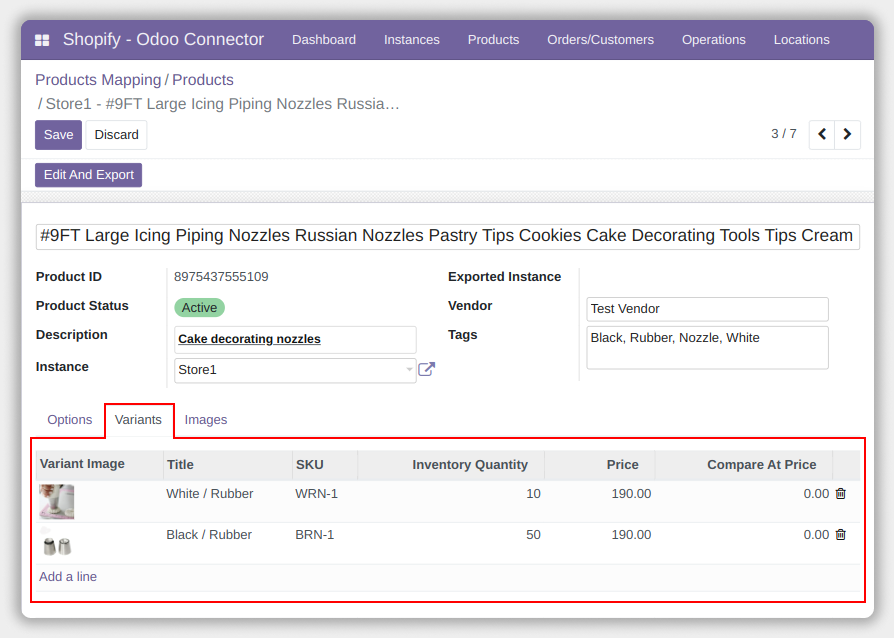The width and height of the screenshot is (894, 638).
Task: Add a line to variants table
Action: pos(68,576)
